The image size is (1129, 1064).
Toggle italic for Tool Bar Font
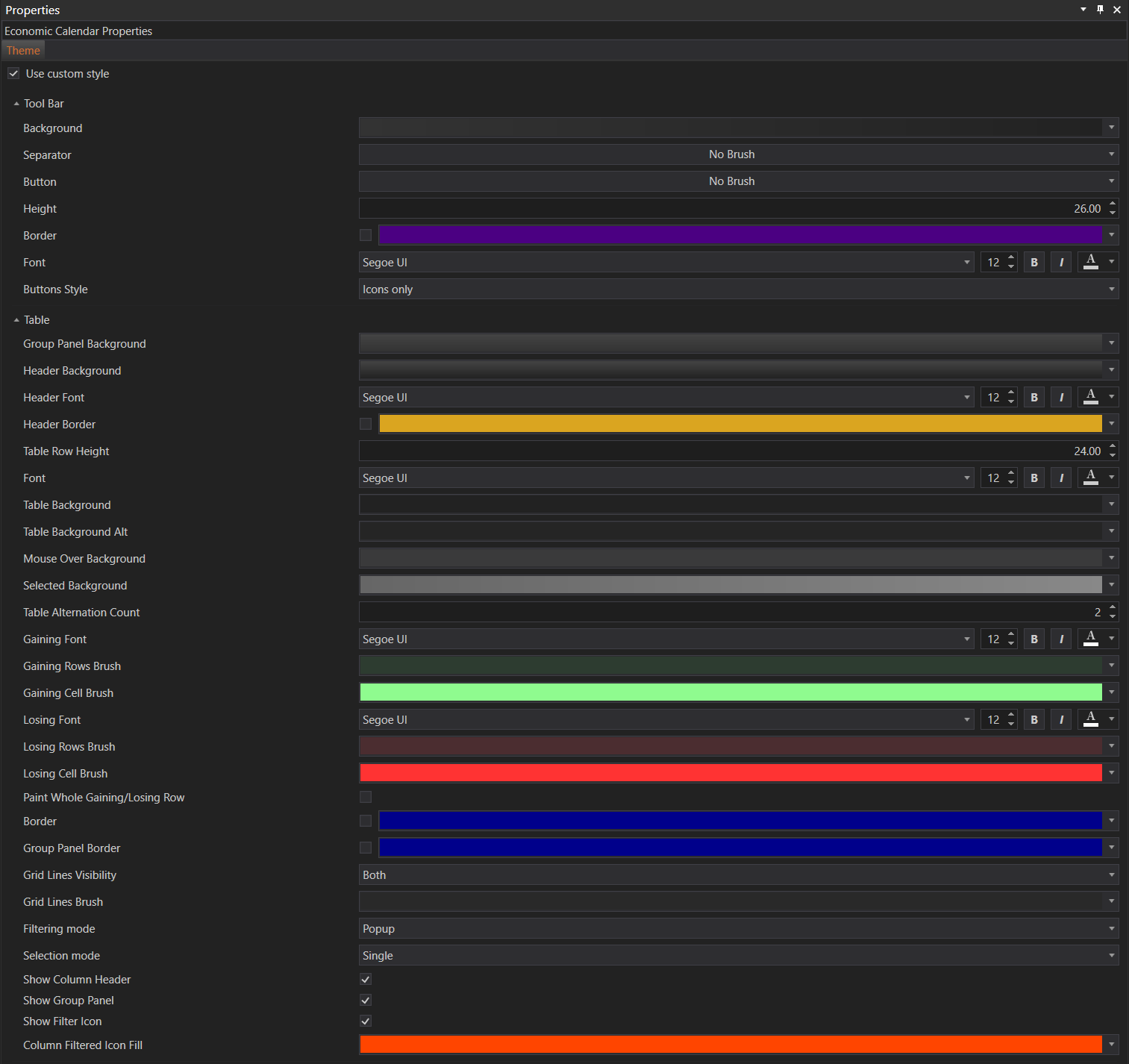point(1061,263)
